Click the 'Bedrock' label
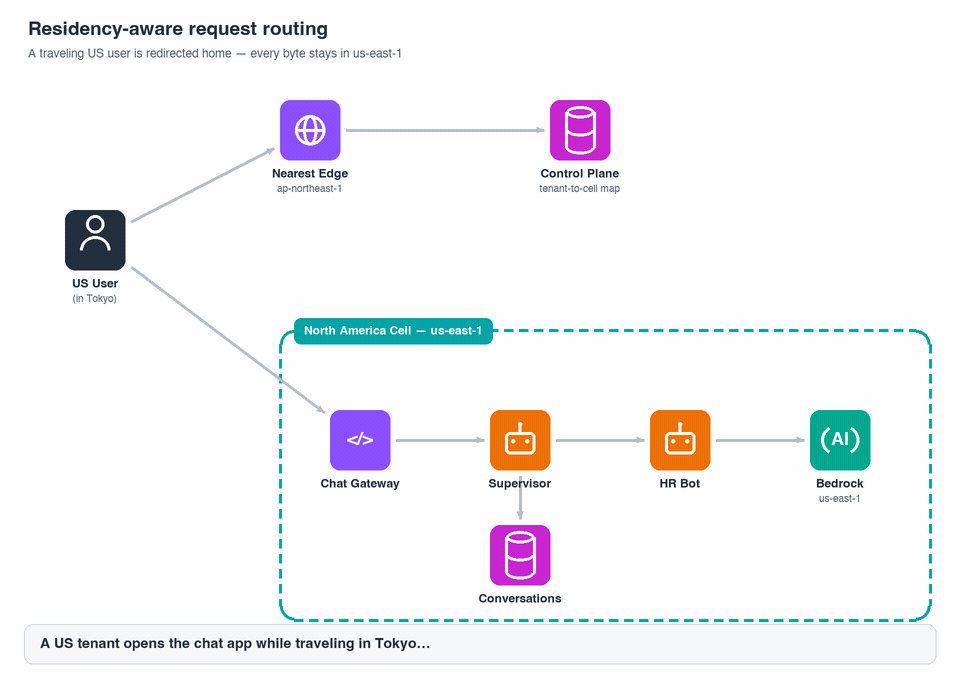The height and width of the screenshot is (680, 960). click(x=840, y=484)
